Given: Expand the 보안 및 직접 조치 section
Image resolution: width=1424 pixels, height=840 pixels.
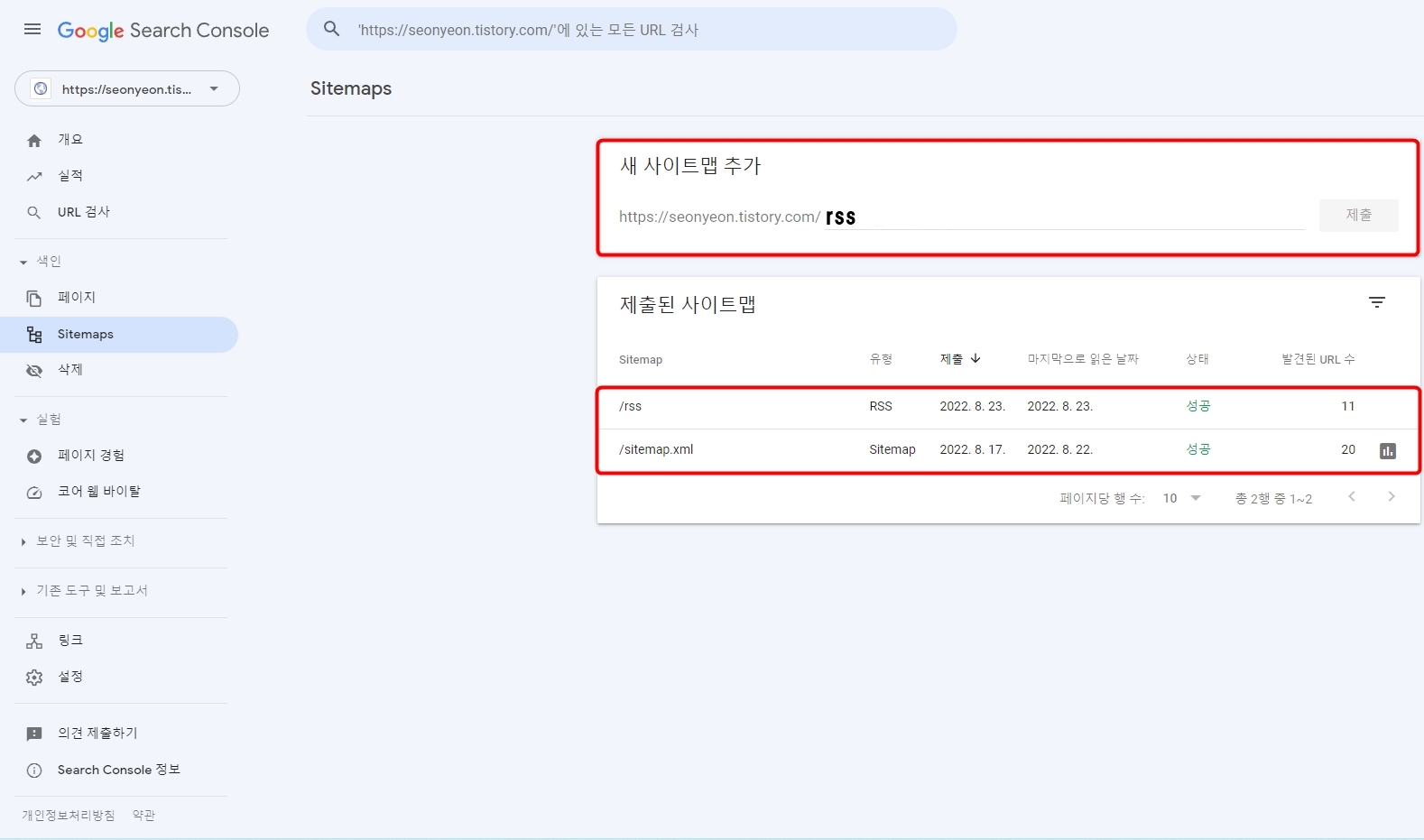Looking at the screenshot, I should tap(77, 541).
